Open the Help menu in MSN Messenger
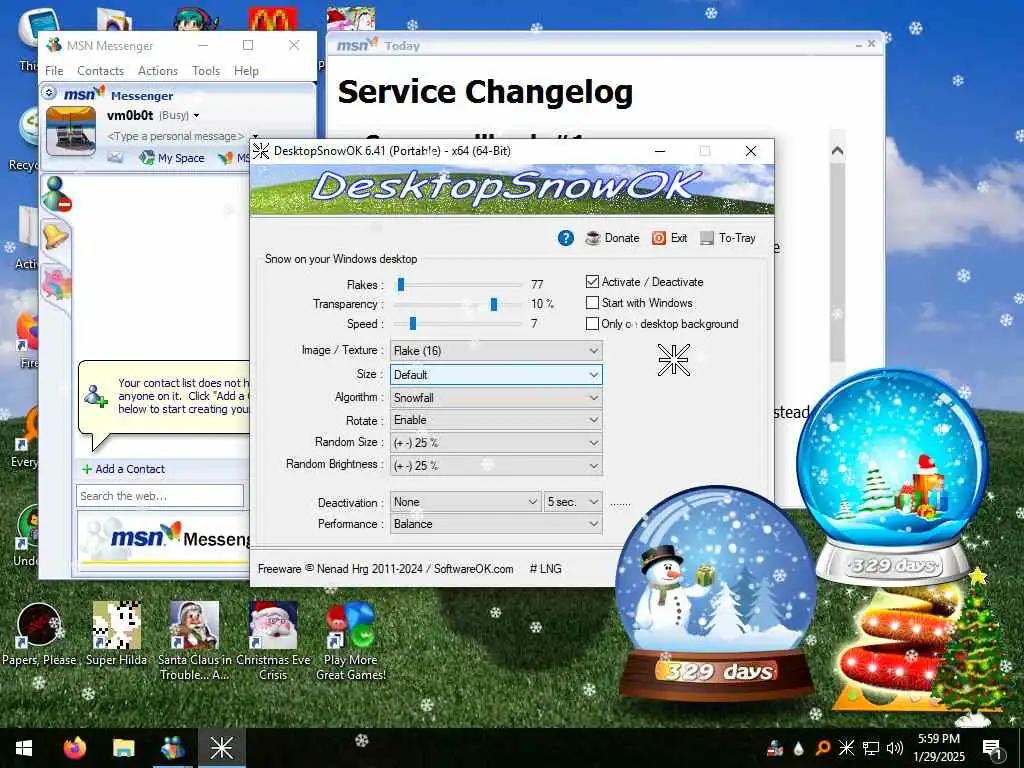 [x=246, y=71]
